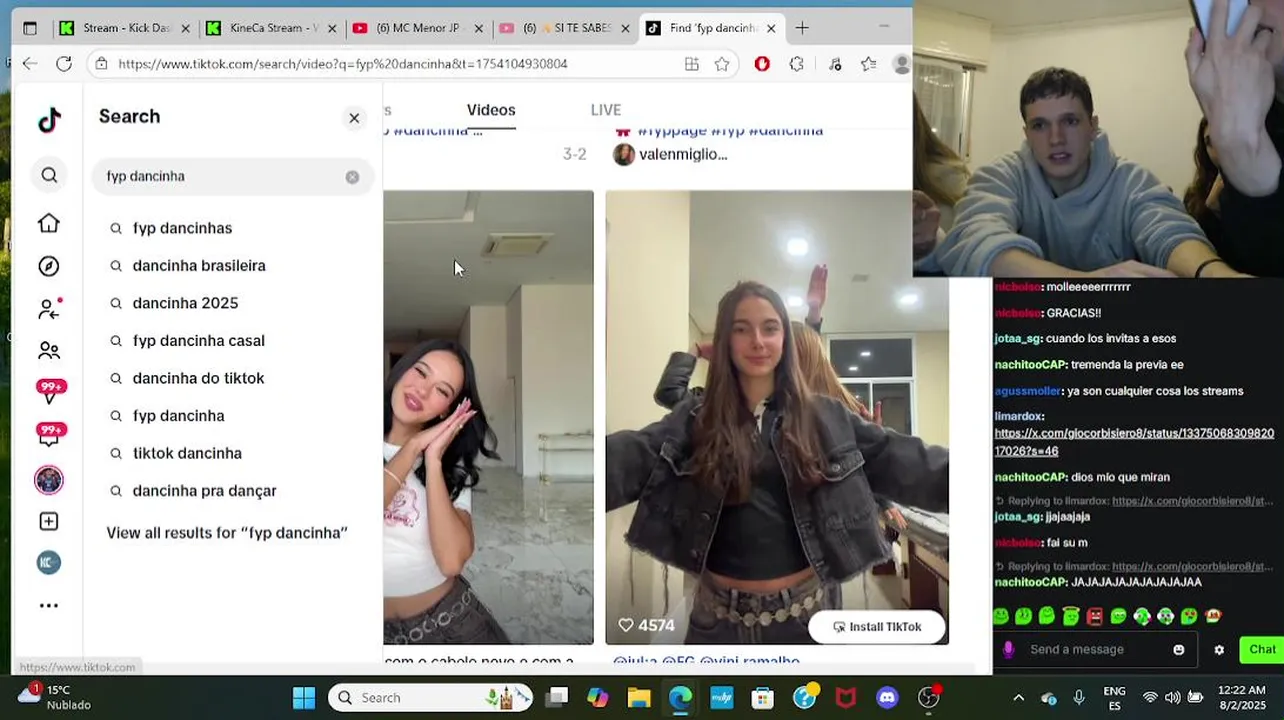Select the suggestion 'tiktok dancinha'

[188, 453]
